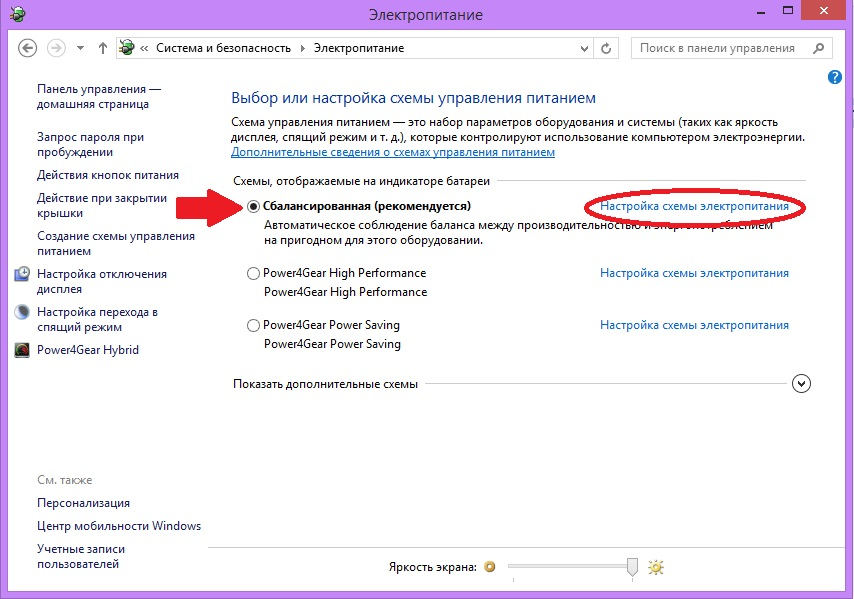Click the Back navigation arrow
Screen dimensions: 854x599
[x=27, y=48]
